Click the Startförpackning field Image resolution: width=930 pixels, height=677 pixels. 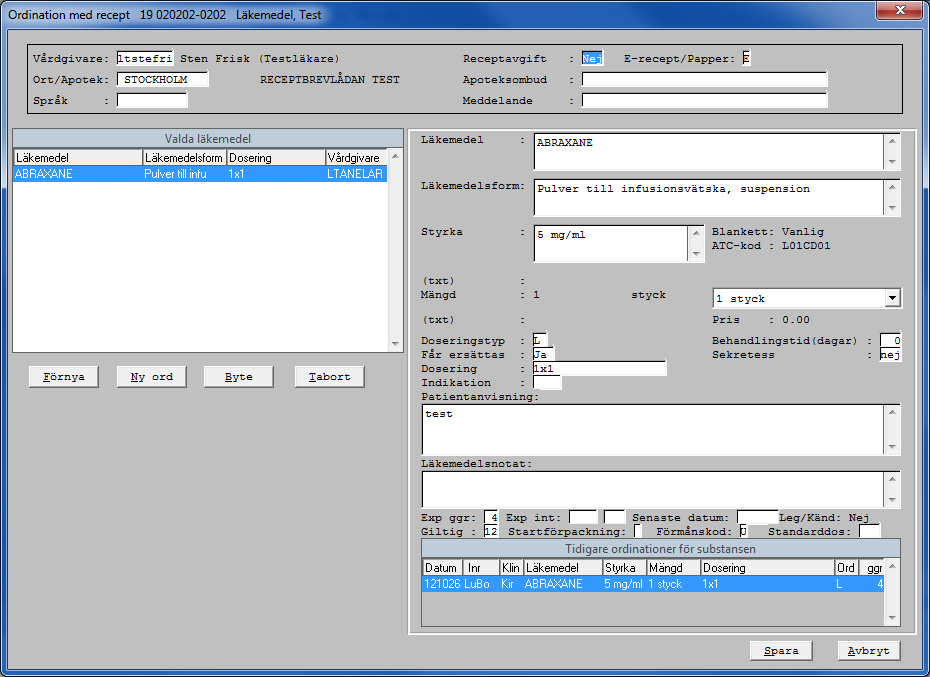638,532
